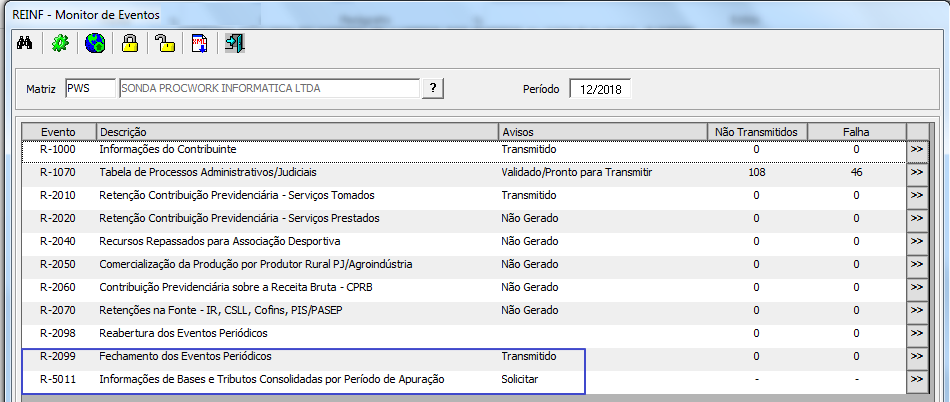Click the closed padlock icon

point(130,44)
